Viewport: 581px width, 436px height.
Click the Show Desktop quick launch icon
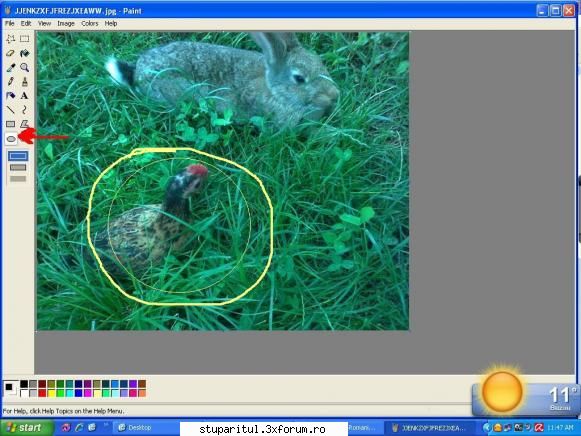[92, 427]
